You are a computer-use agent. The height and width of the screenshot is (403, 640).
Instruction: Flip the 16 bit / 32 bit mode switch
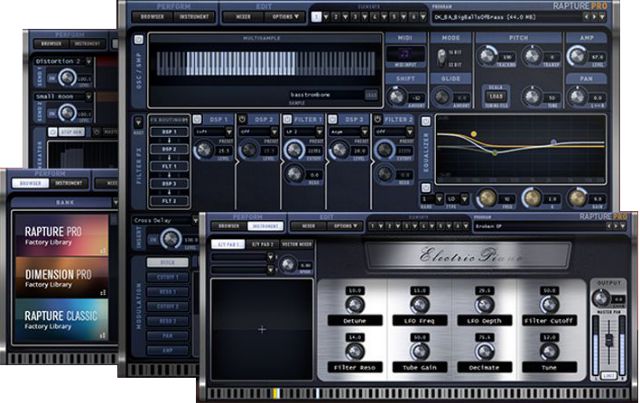coord(441,58)
